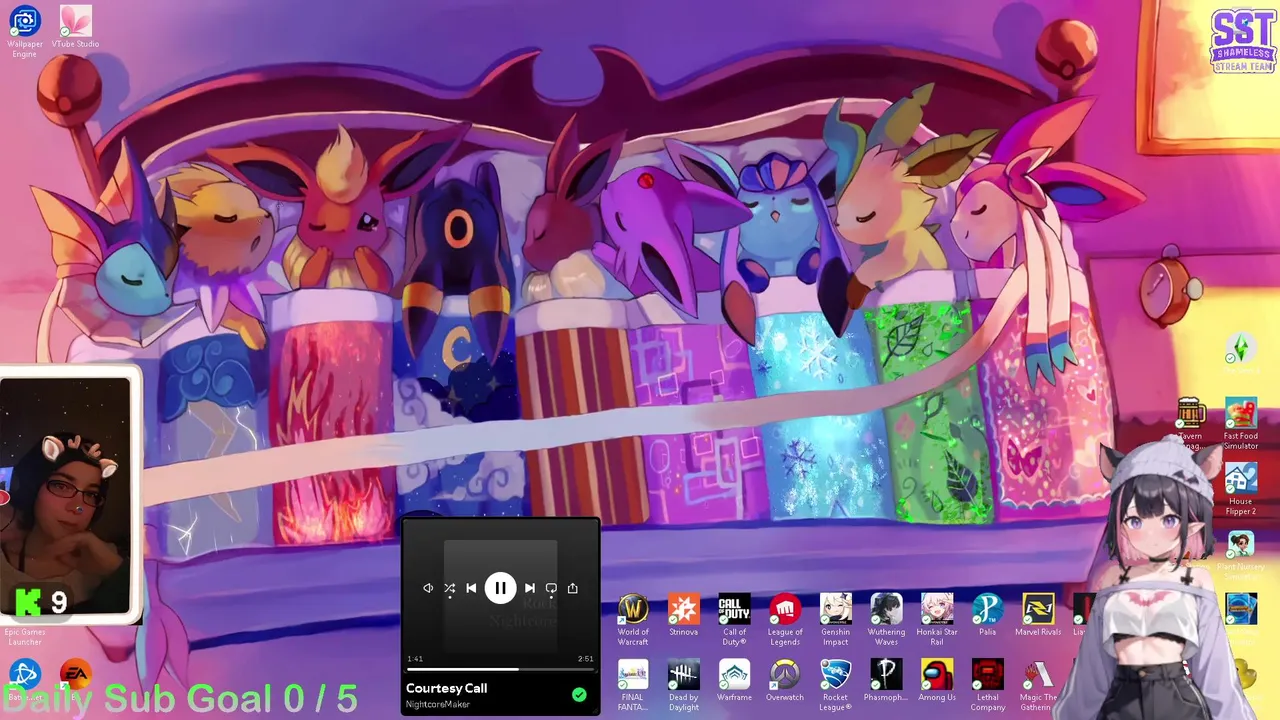1280x720 pixels.
Task: Seek within the song progress bar
Action: [x=500, y=669]
